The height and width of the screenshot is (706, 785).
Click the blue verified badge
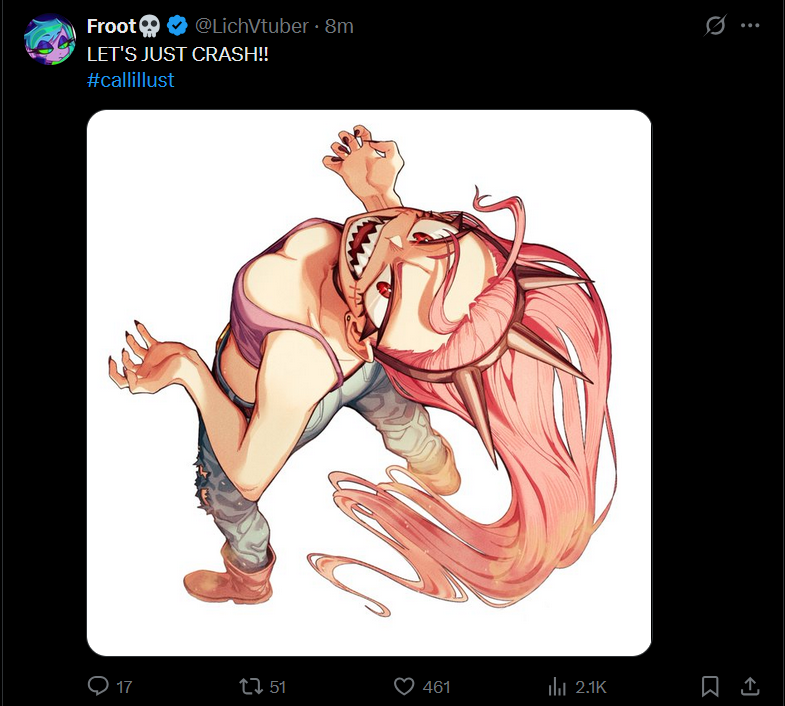[x=177, y=26]
